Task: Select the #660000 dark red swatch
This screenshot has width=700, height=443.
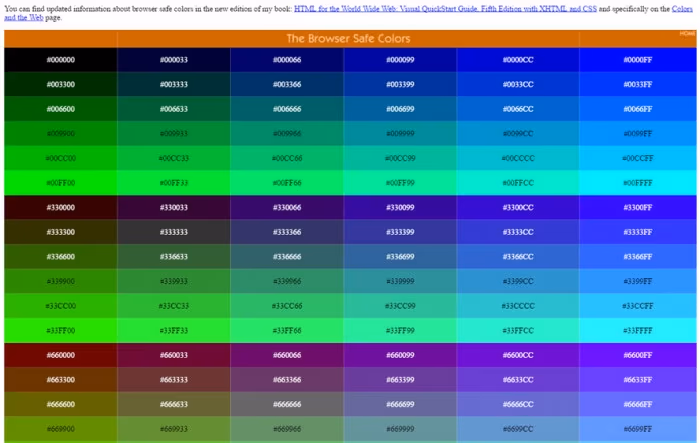Action: (61, 355)
